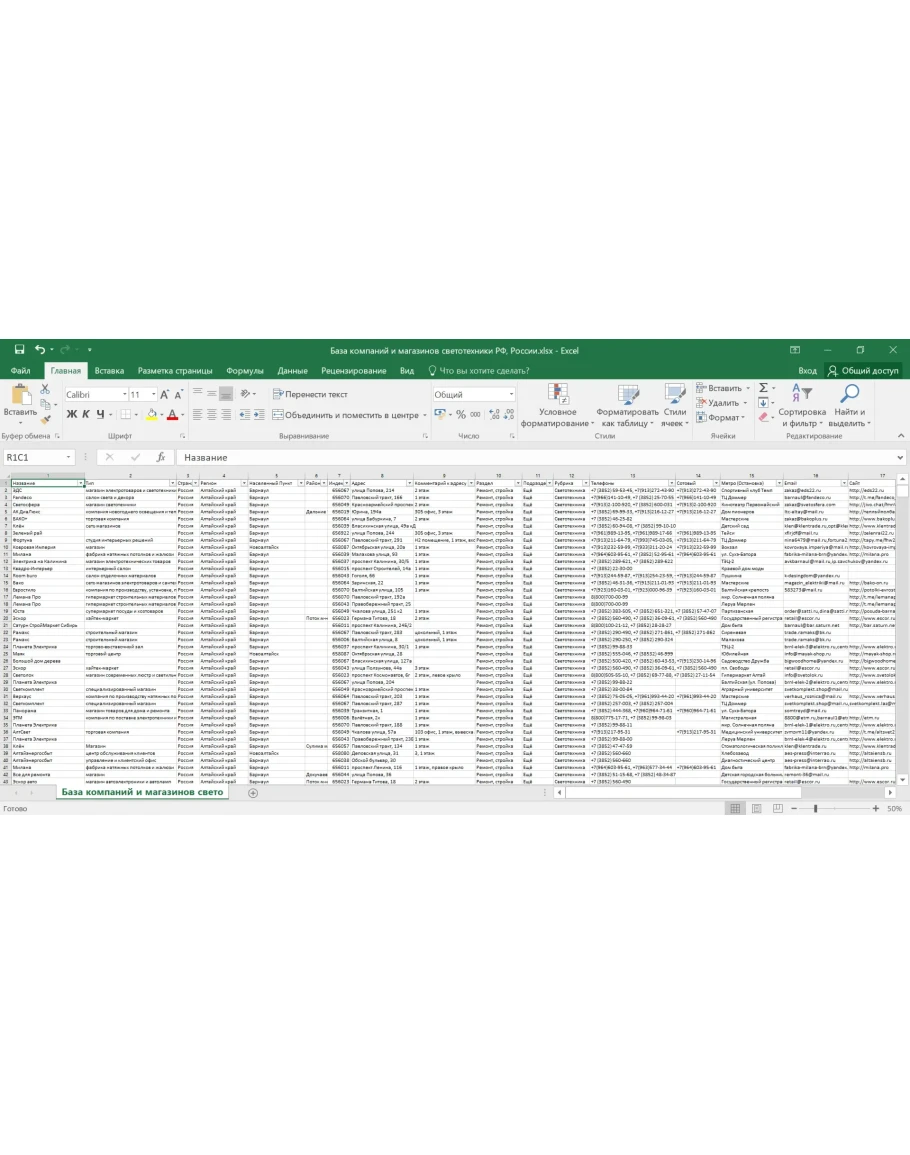Switch to the Рецензирование tab

click(x=354, y=371)
